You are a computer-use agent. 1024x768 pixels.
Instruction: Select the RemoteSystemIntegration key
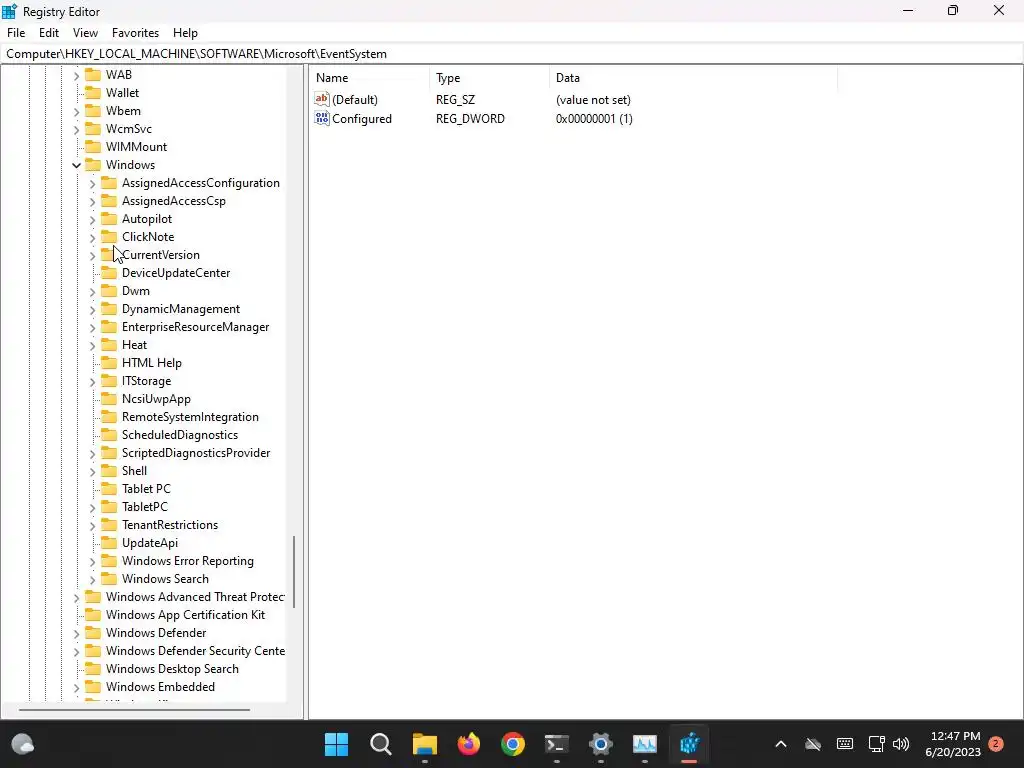click(190, 417)
